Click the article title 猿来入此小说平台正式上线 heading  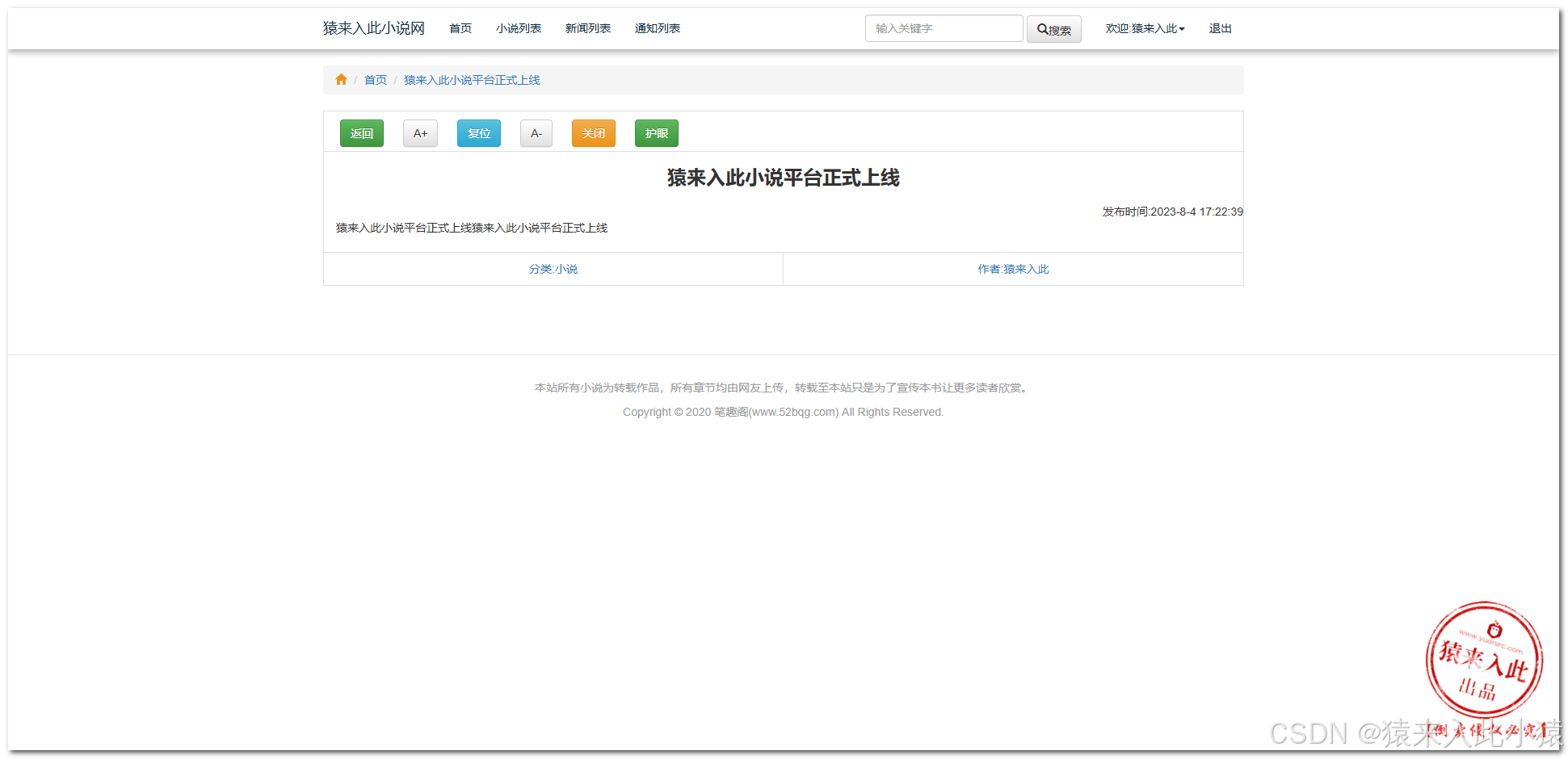coord(784,178)
